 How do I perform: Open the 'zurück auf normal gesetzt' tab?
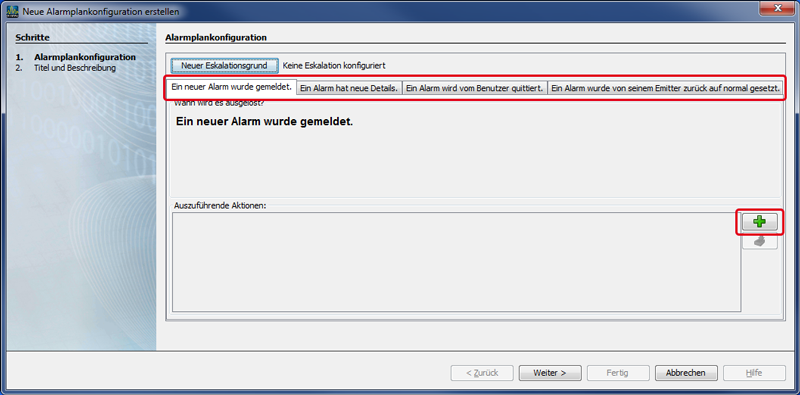[665, 88]
